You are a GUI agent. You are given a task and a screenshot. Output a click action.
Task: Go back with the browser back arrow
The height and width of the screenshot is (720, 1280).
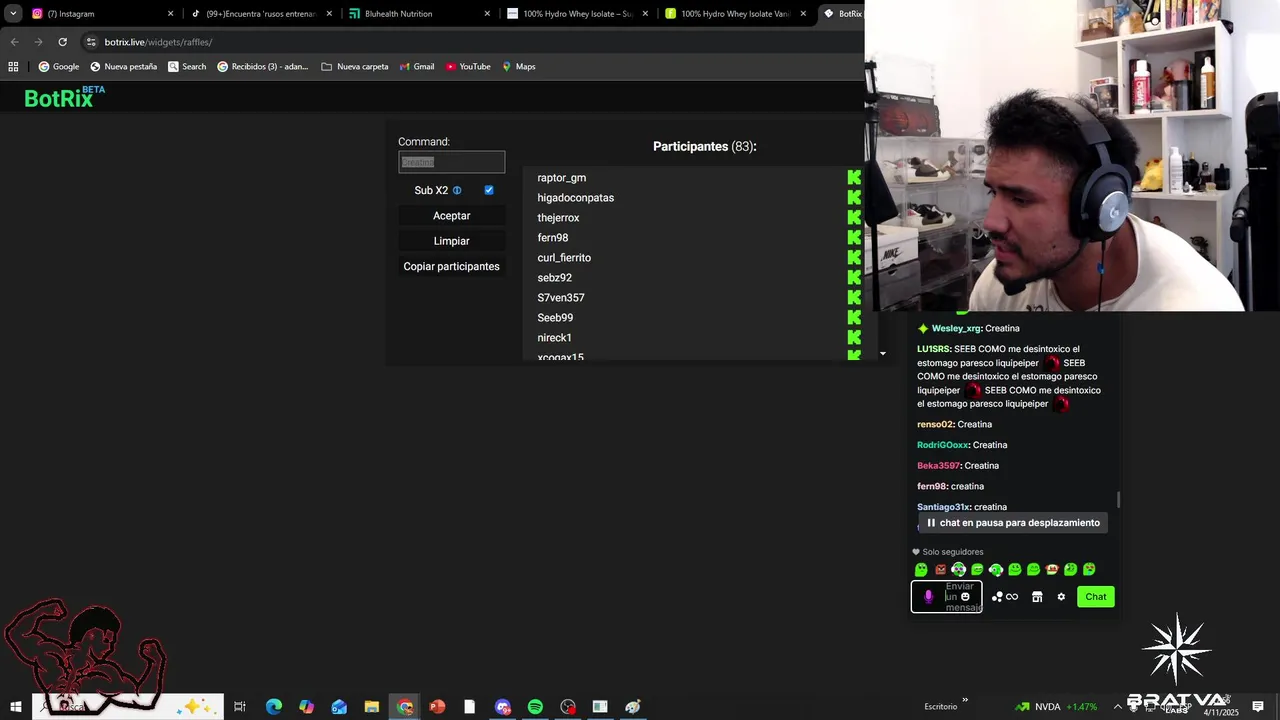[x=14, y=42]
